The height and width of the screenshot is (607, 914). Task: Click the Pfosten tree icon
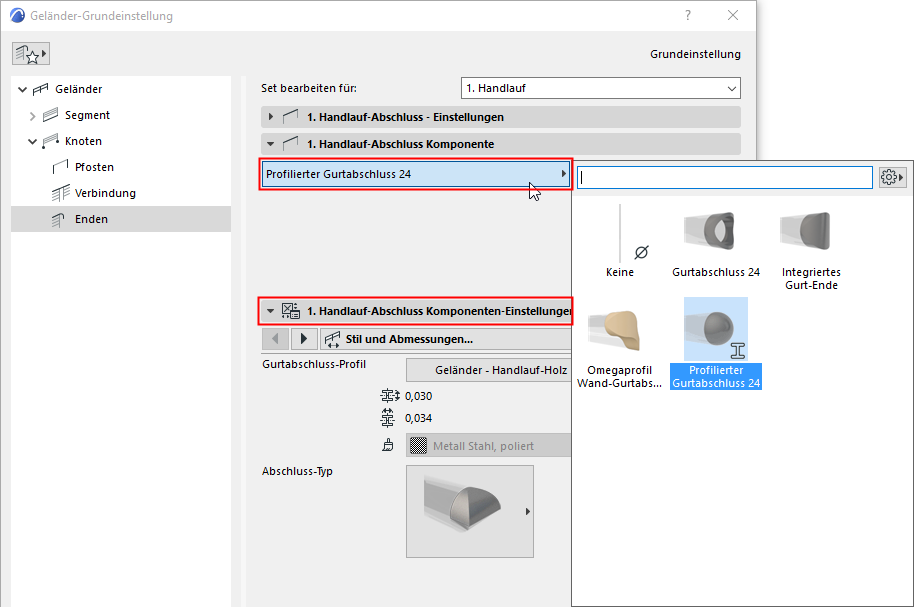click(61, 167)
